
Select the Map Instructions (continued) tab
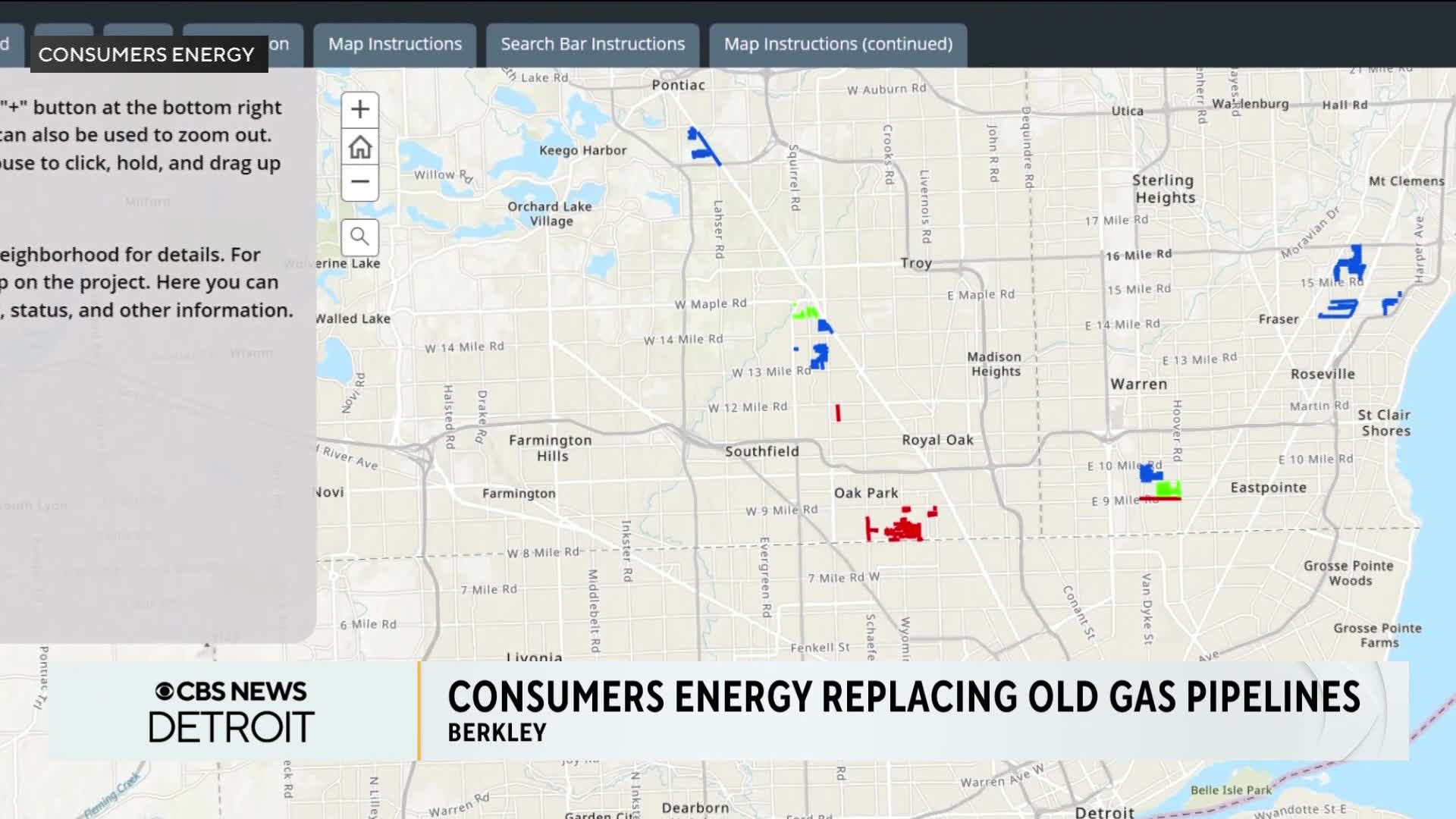(x=838, y=44)
